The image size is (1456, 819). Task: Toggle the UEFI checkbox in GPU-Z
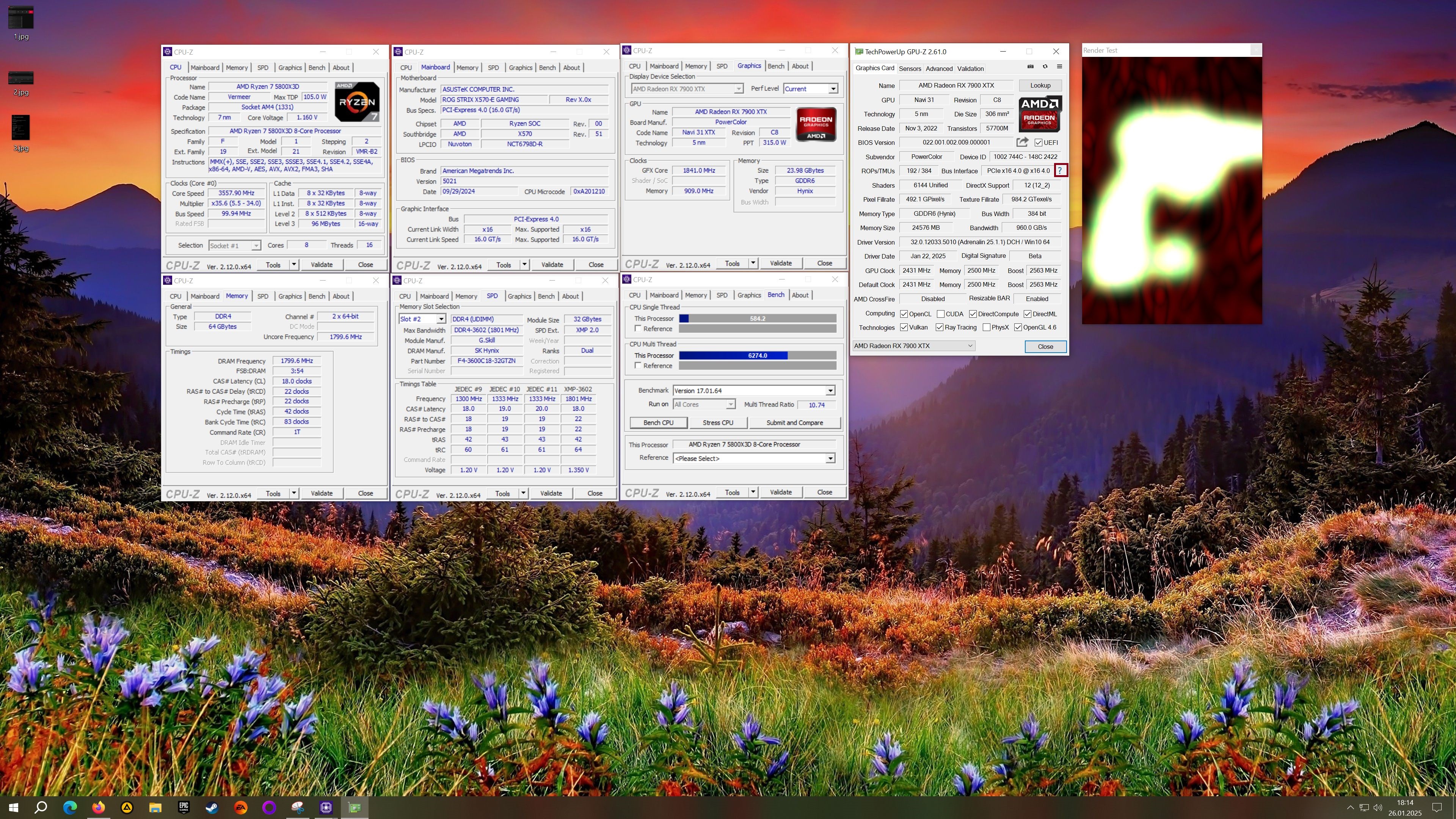tap(1038, 143)
